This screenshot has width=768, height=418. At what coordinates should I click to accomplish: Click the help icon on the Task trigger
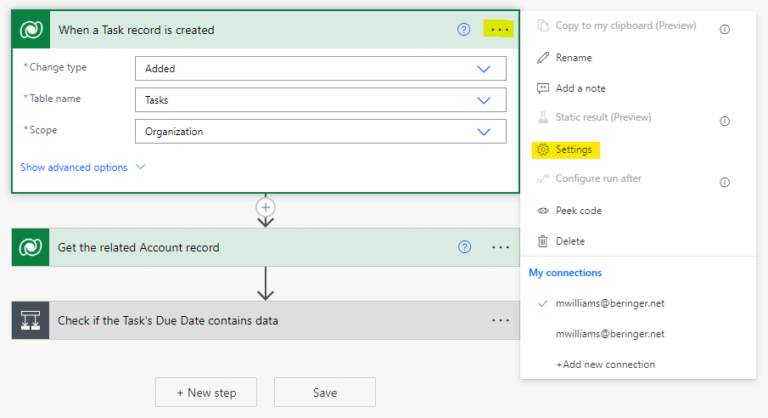[x=463, y=30]
